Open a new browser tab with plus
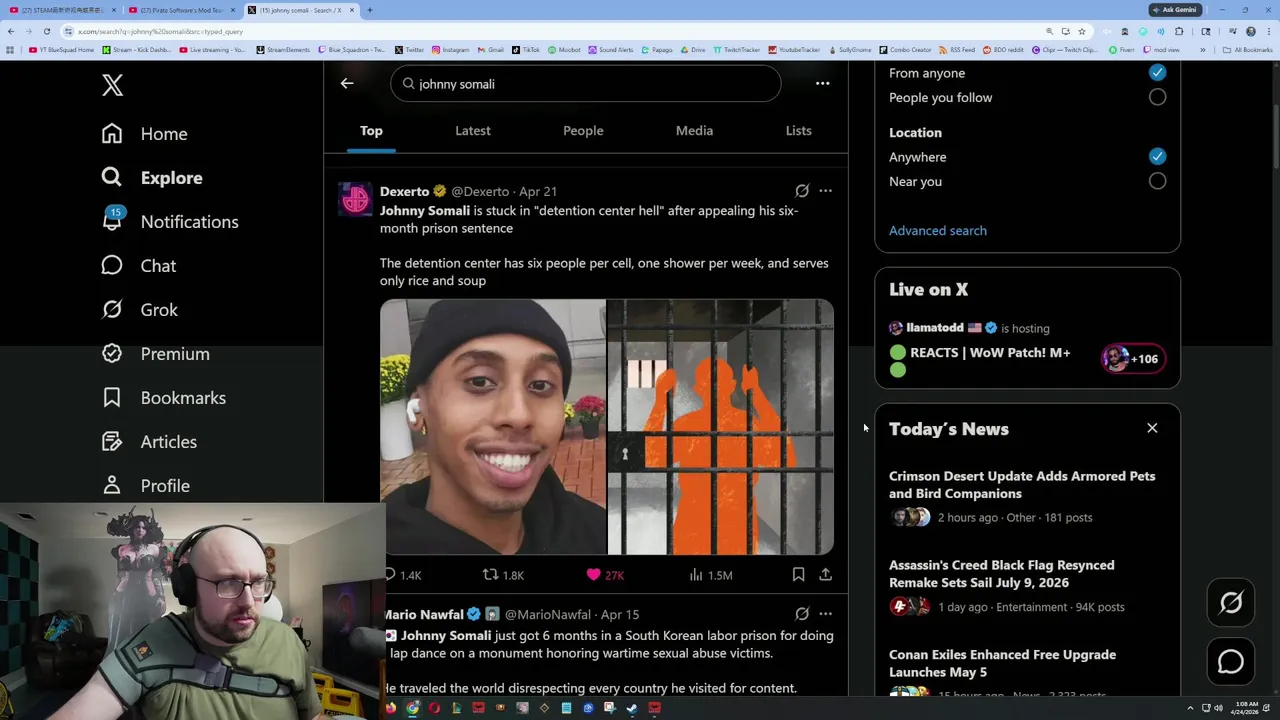The image size is (1280, 720). click(x=369, y=10)
